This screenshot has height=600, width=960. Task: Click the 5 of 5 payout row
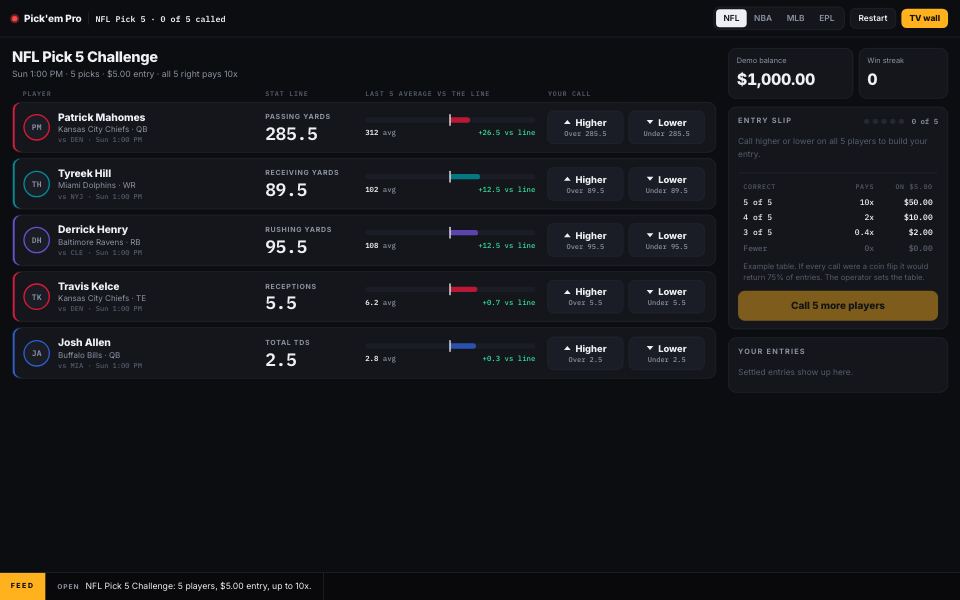point(838,203)
